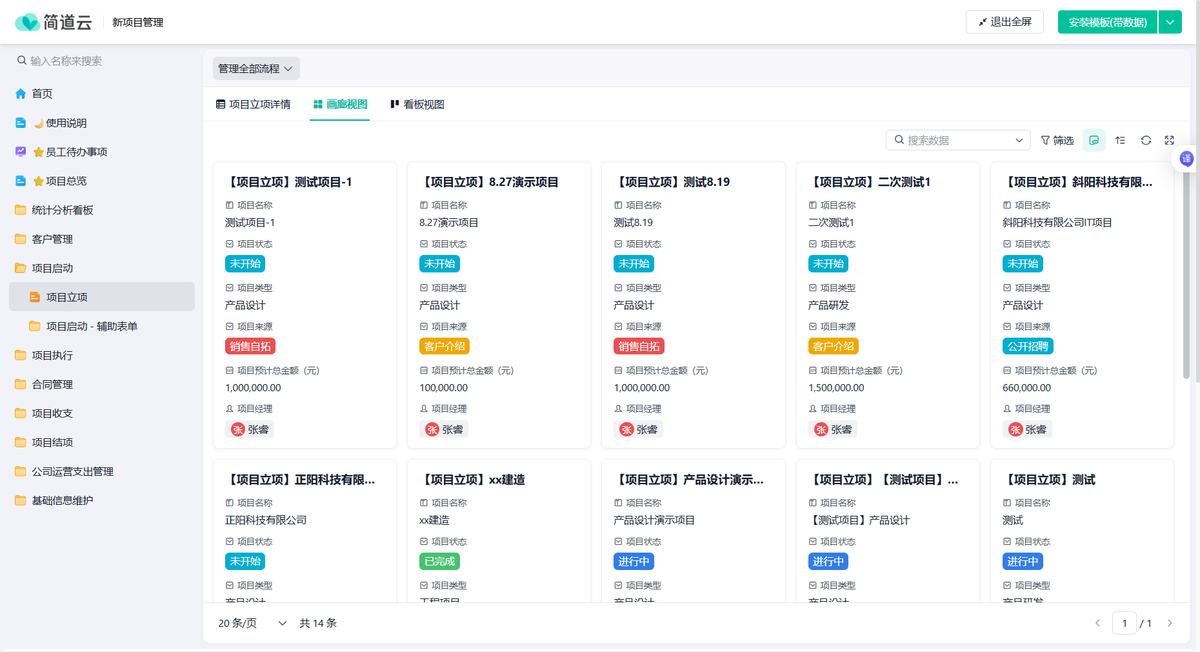Image resolution: width=1200 pixels, height=652 pixels.
Task: Open the 20 条/页 page size dropdown
Action: 252,623
